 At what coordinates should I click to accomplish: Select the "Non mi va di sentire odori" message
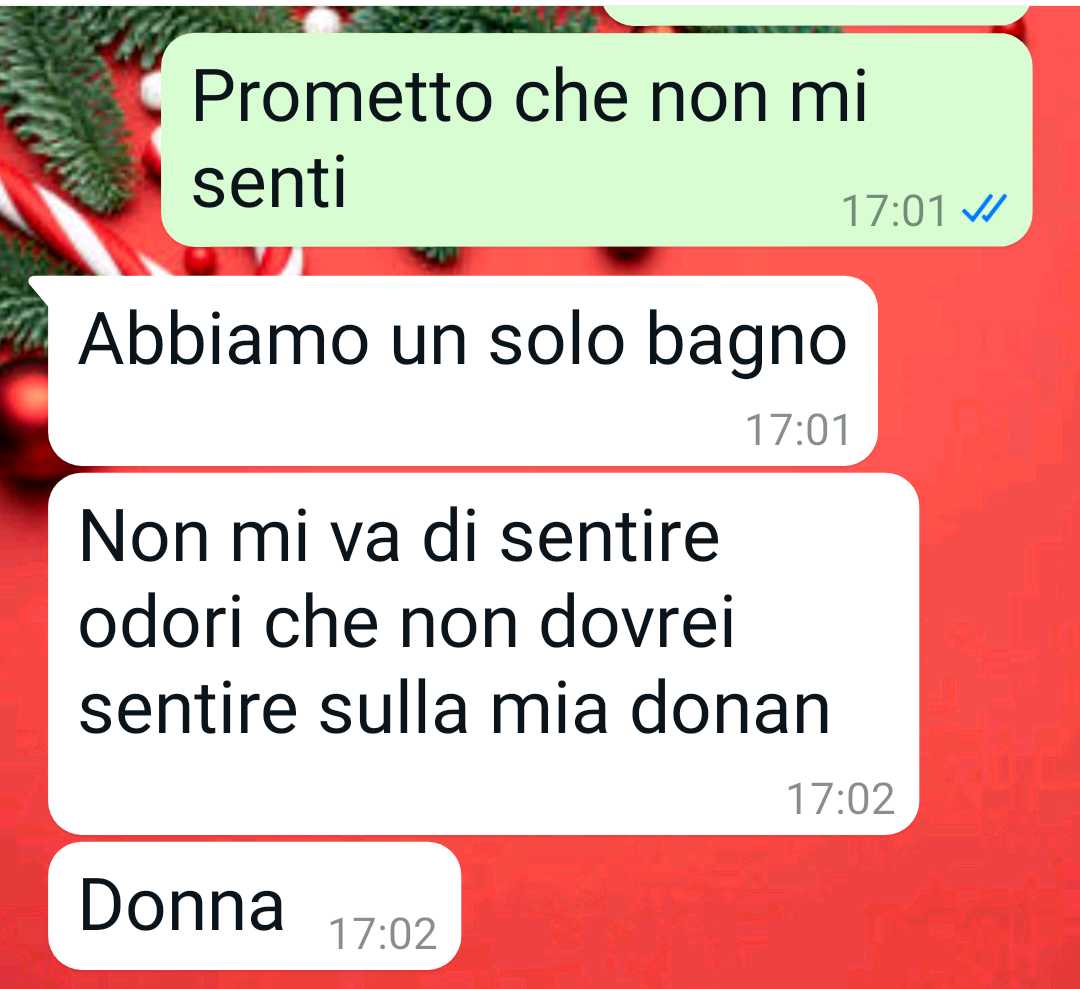click(x=484, y=654)
